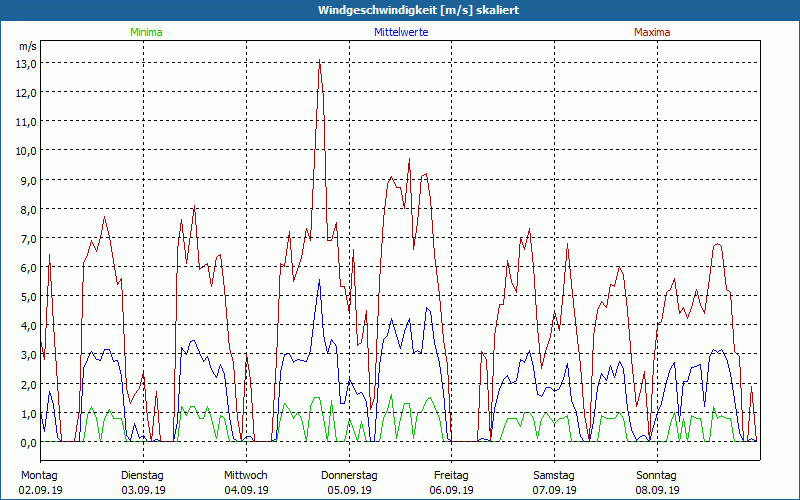Select the 0,0 y-axis value
Screen dimensions: 800x500
click(30, 443)
